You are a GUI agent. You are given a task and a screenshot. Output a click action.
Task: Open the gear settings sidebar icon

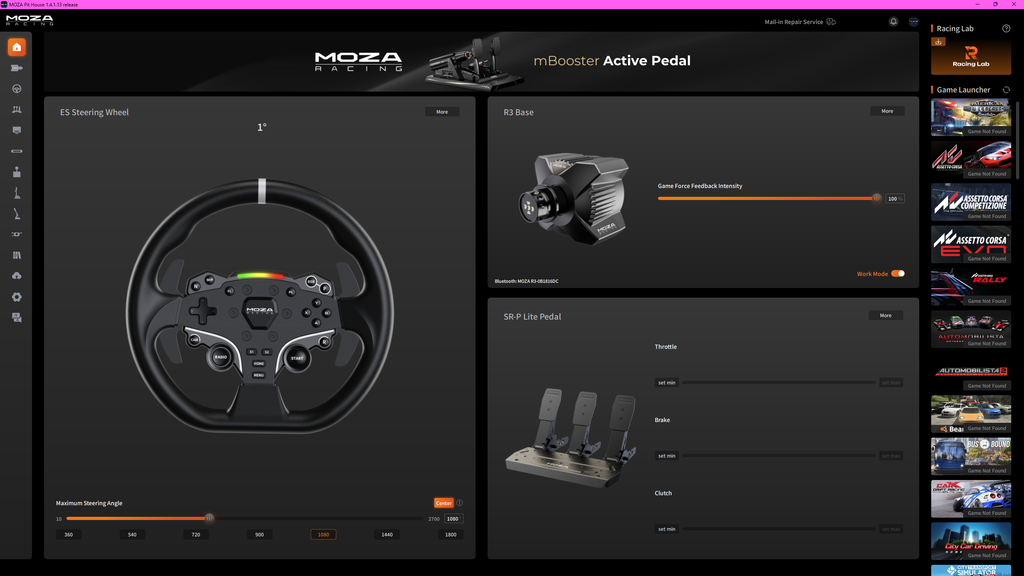click(16, 296)
